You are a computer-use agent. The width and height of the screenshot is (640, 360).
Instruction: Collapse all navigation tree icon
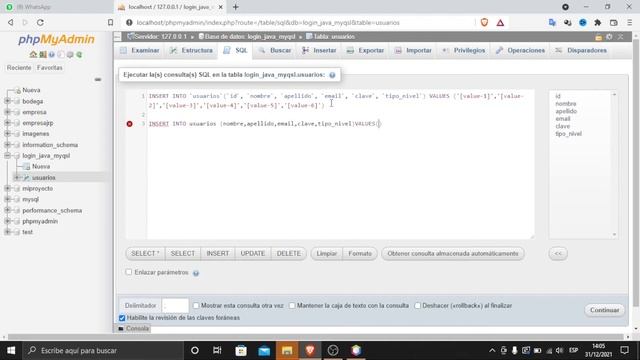click(x=98, y=80)
